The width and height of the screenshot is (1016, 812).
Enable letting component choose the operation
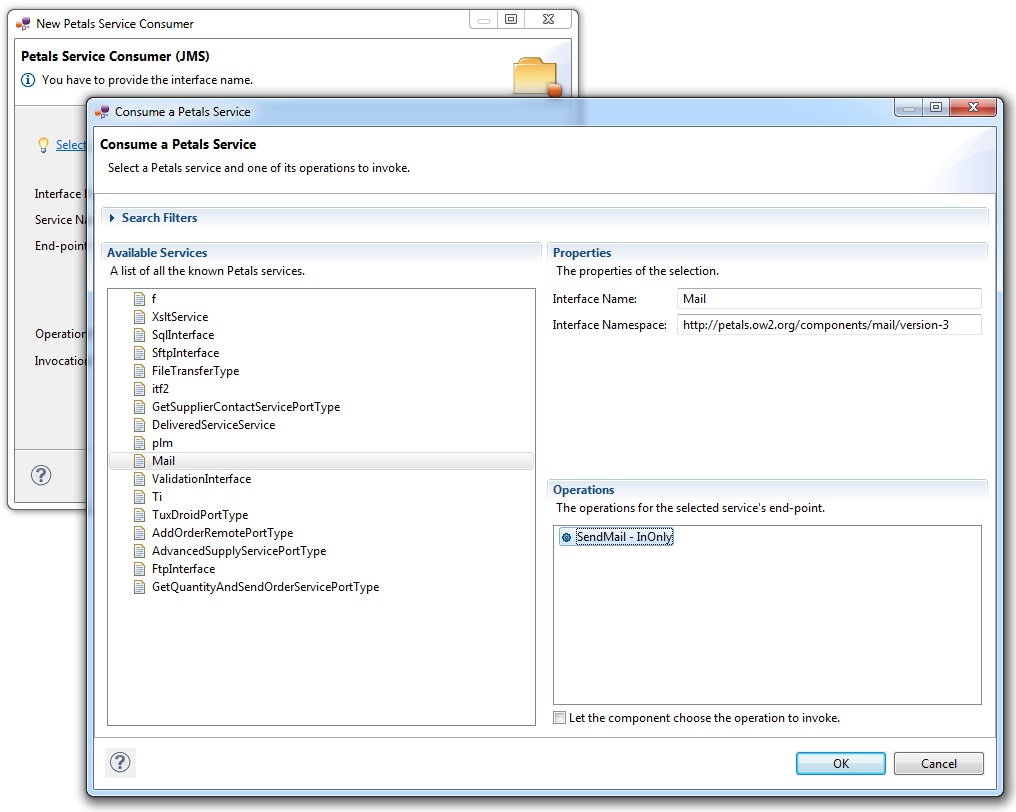pyautogui.click(x=559, y=718)
